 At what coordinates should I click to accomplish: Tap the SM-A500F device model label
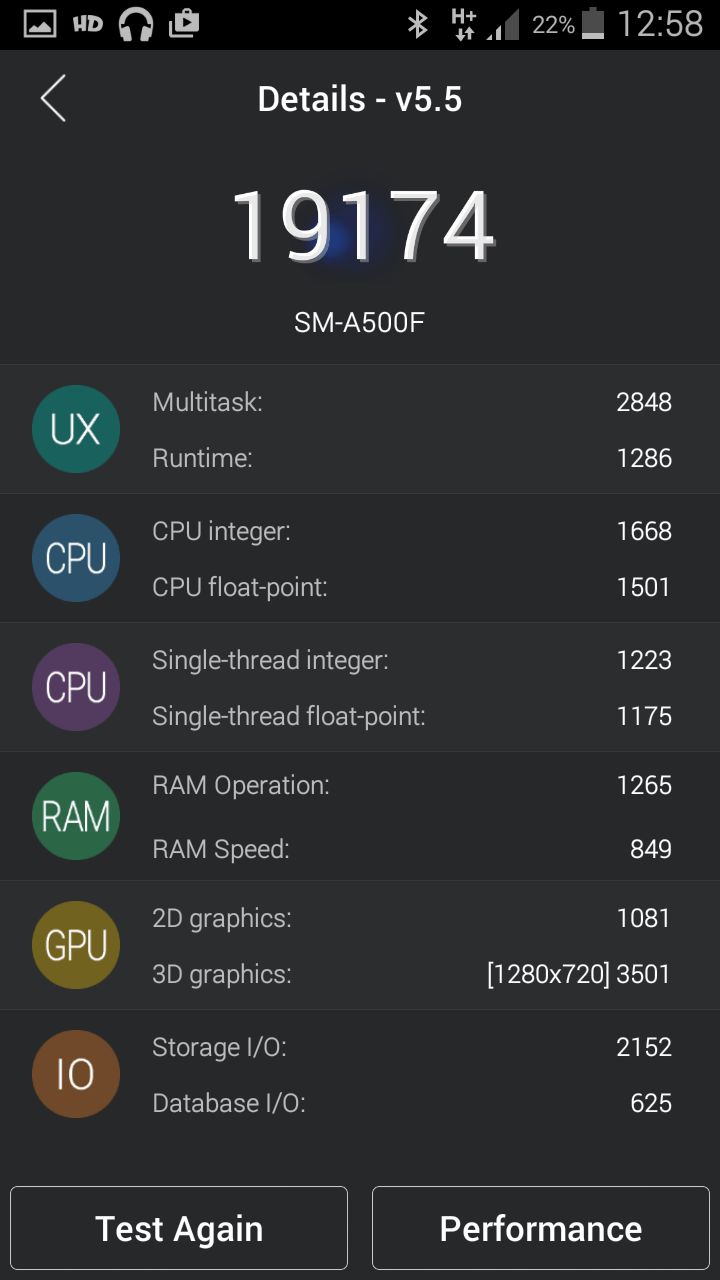pos(360,322)
